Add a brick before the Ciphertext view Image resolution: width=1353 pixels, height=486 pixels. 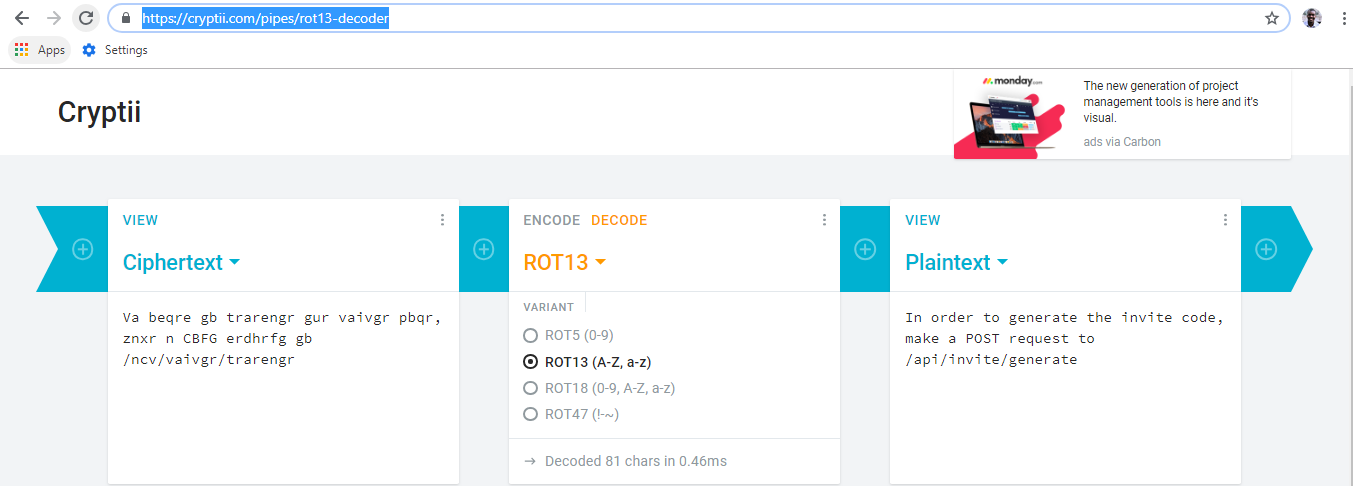pyautogui.click(x=83, y=249)
